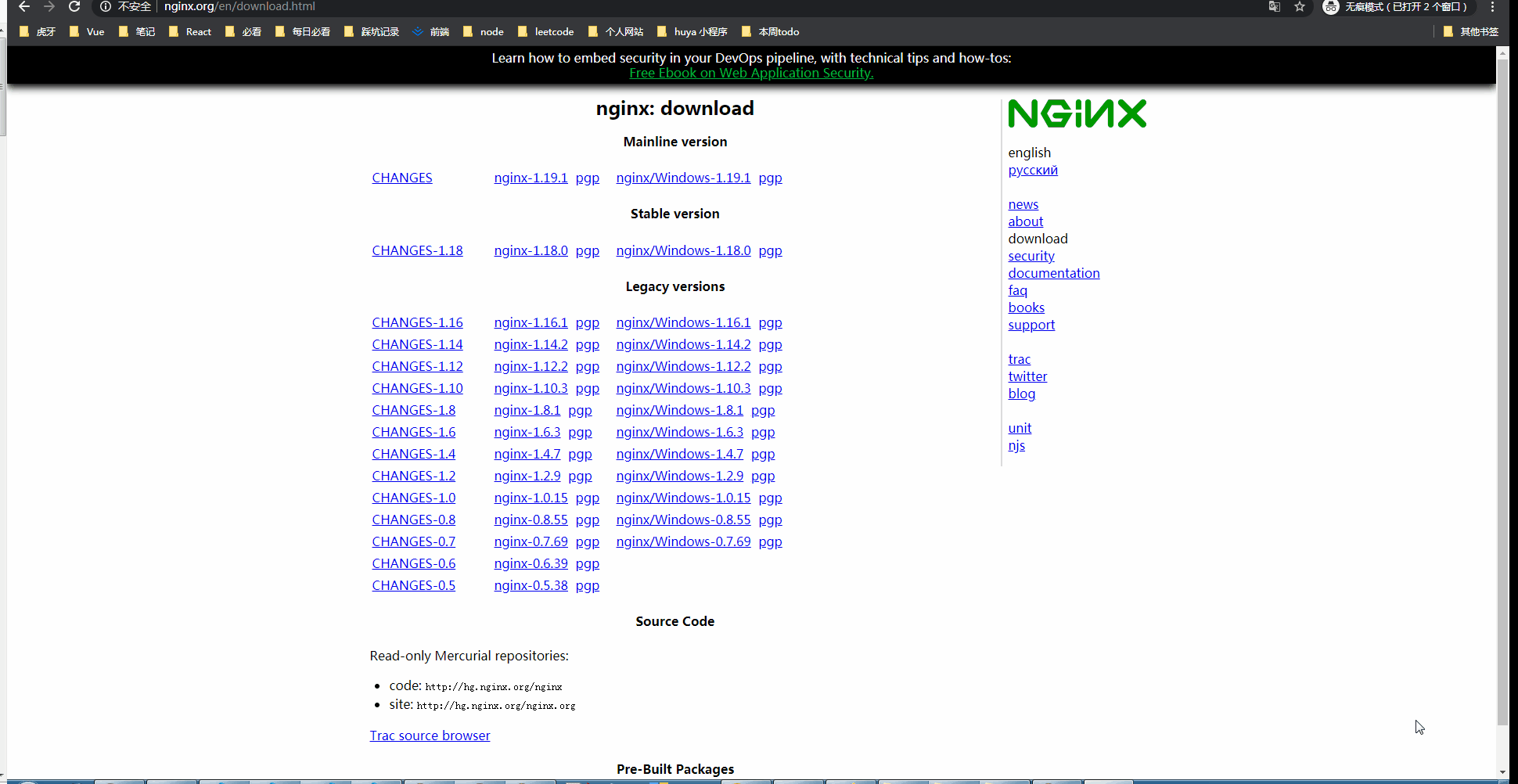
Task: Open the React bookmarks folder
Action: 198,31
